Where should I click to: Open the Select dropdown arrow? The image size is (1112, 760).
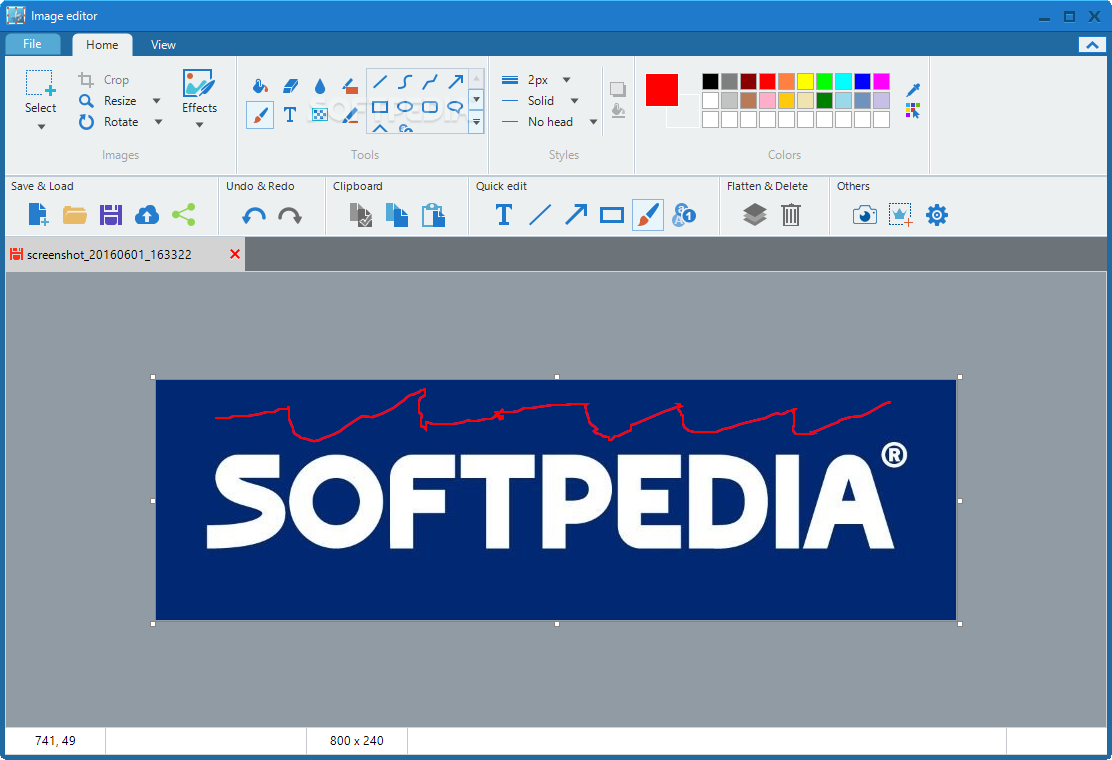[41, 127]
